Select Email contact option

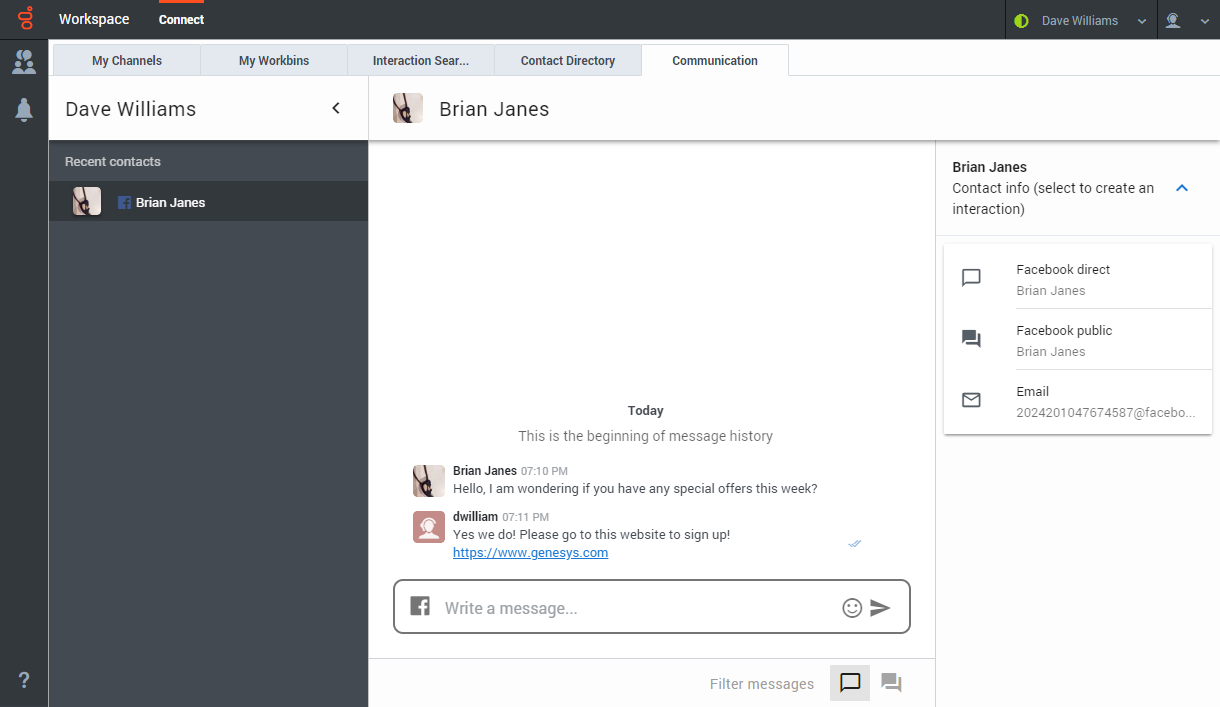click(x=1077, y=401)
